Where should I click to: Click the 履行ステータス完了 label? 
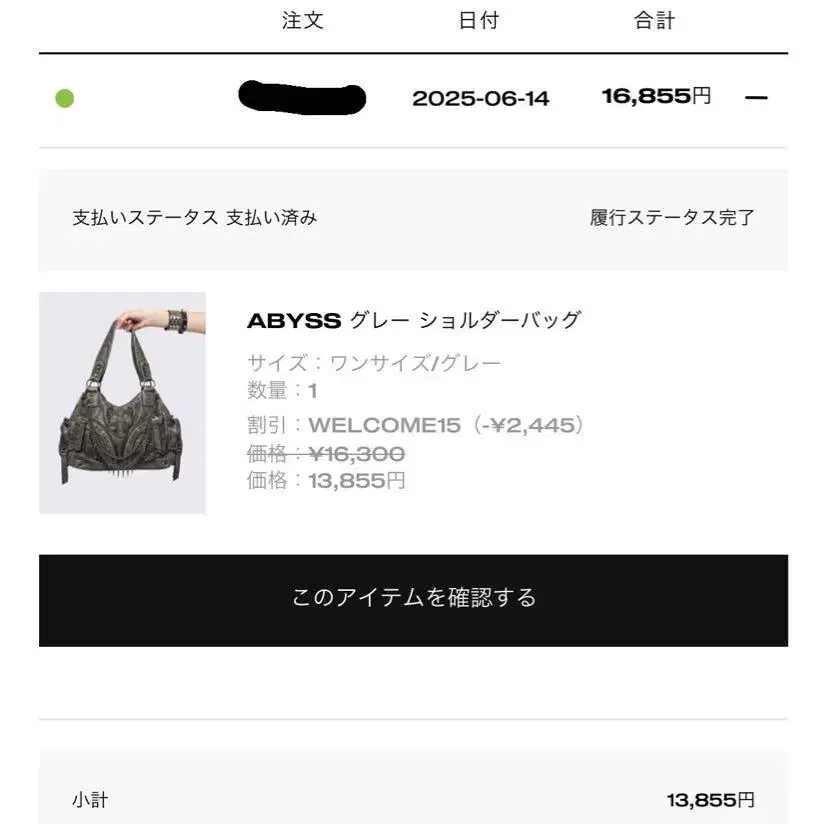click(672, 218)
